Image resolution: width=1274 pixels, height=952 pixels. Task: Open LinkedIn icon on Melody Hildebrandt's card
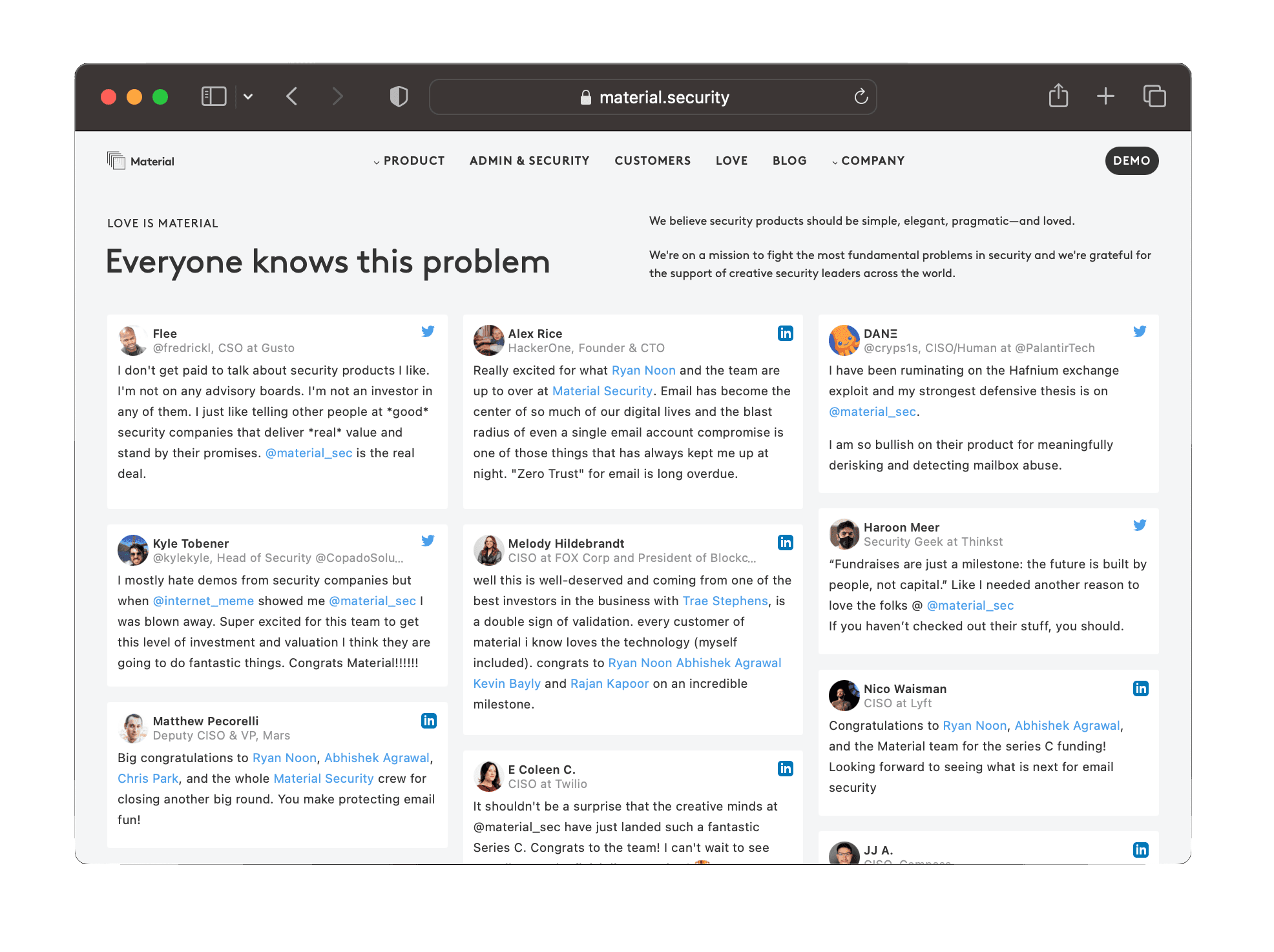pos(786,543)
